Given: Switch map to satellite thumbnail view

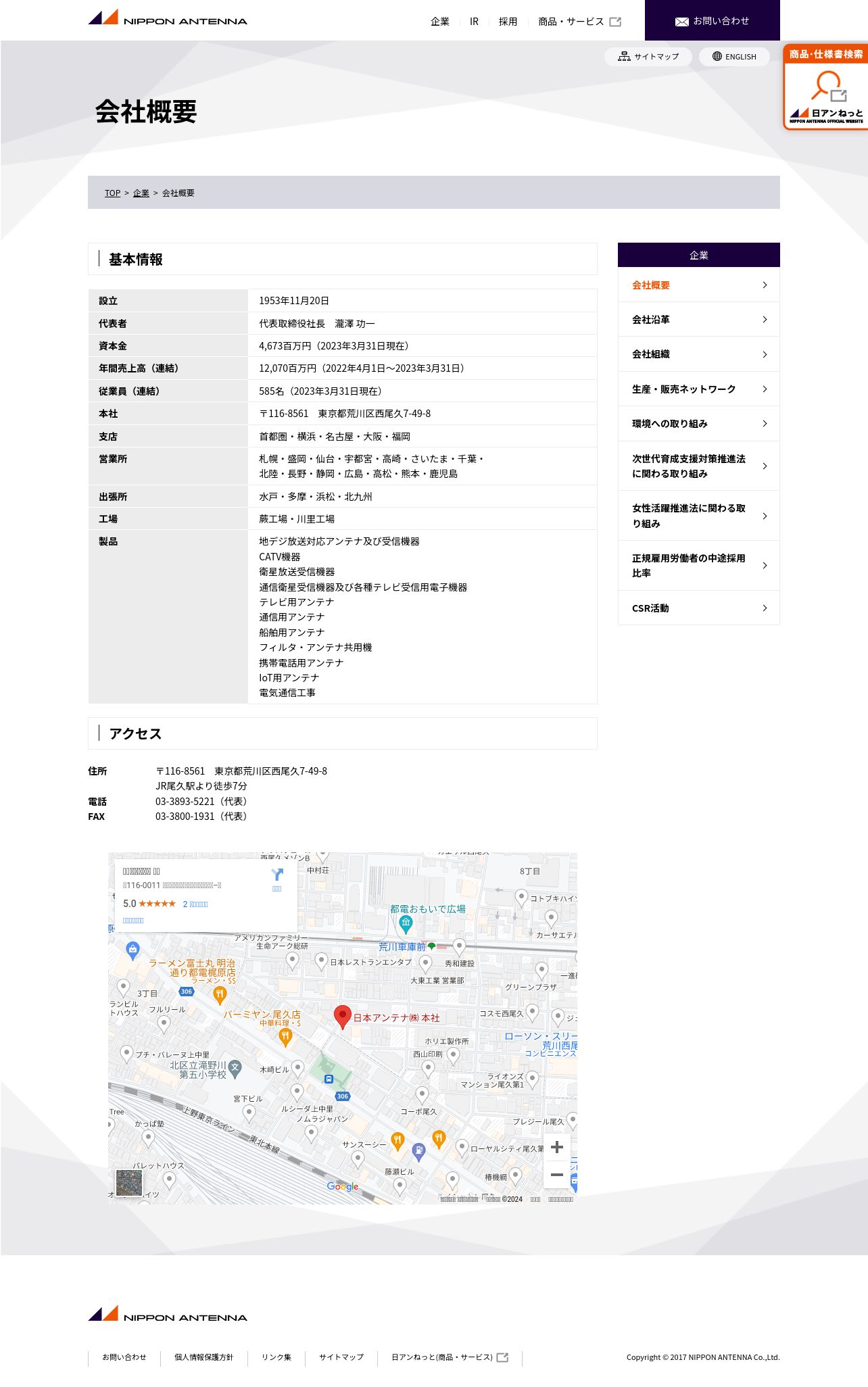Looking at the screenshot, I should pyautogui.click(x=129, y=1183).
